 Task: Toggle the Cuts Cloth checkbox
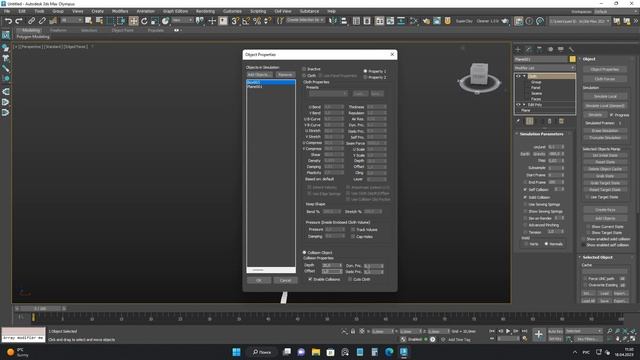tap(350, 279)
